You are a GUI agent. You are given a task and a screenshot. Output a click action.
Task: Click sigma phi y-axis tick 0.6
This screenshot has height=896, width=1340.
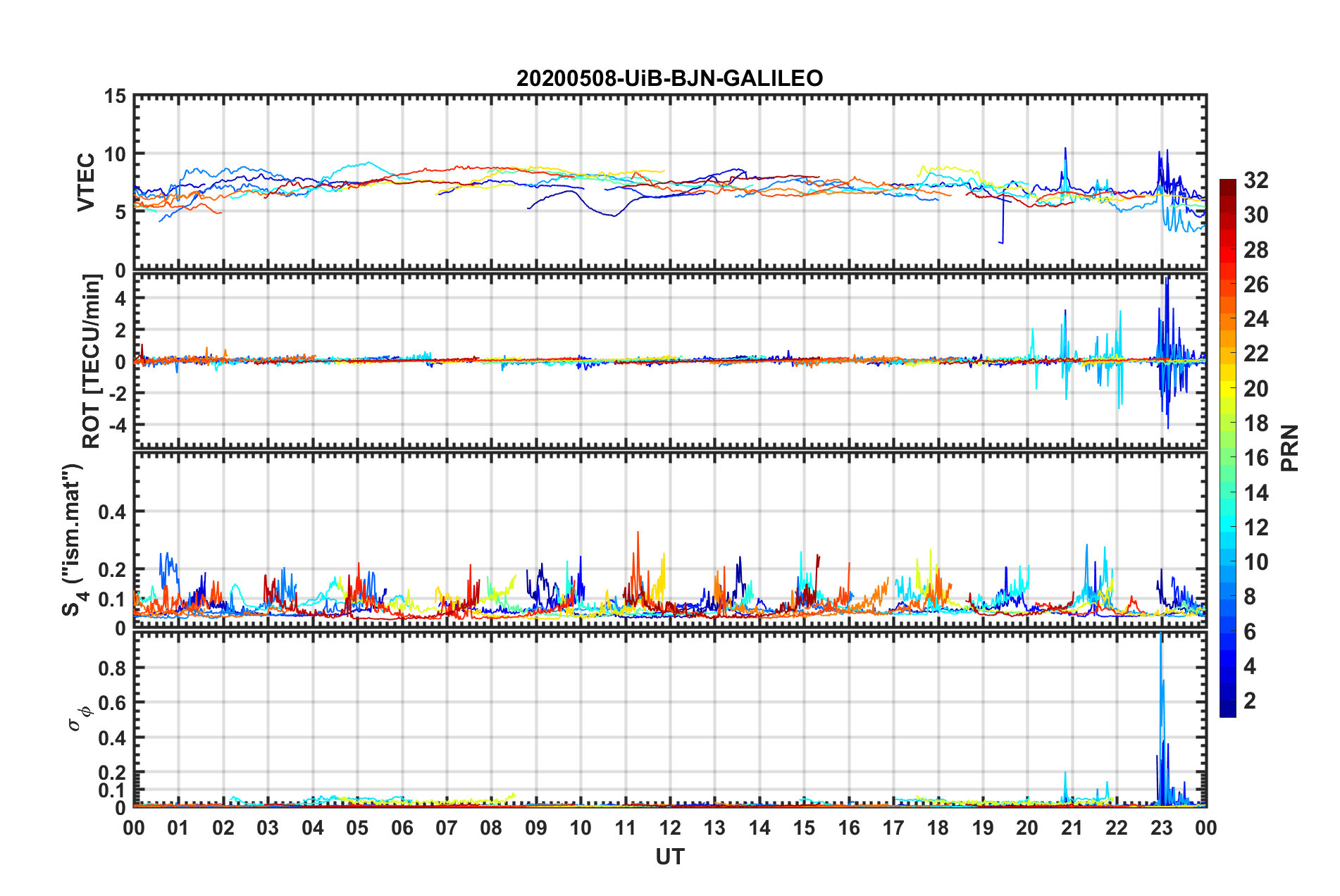pos(112,703)
